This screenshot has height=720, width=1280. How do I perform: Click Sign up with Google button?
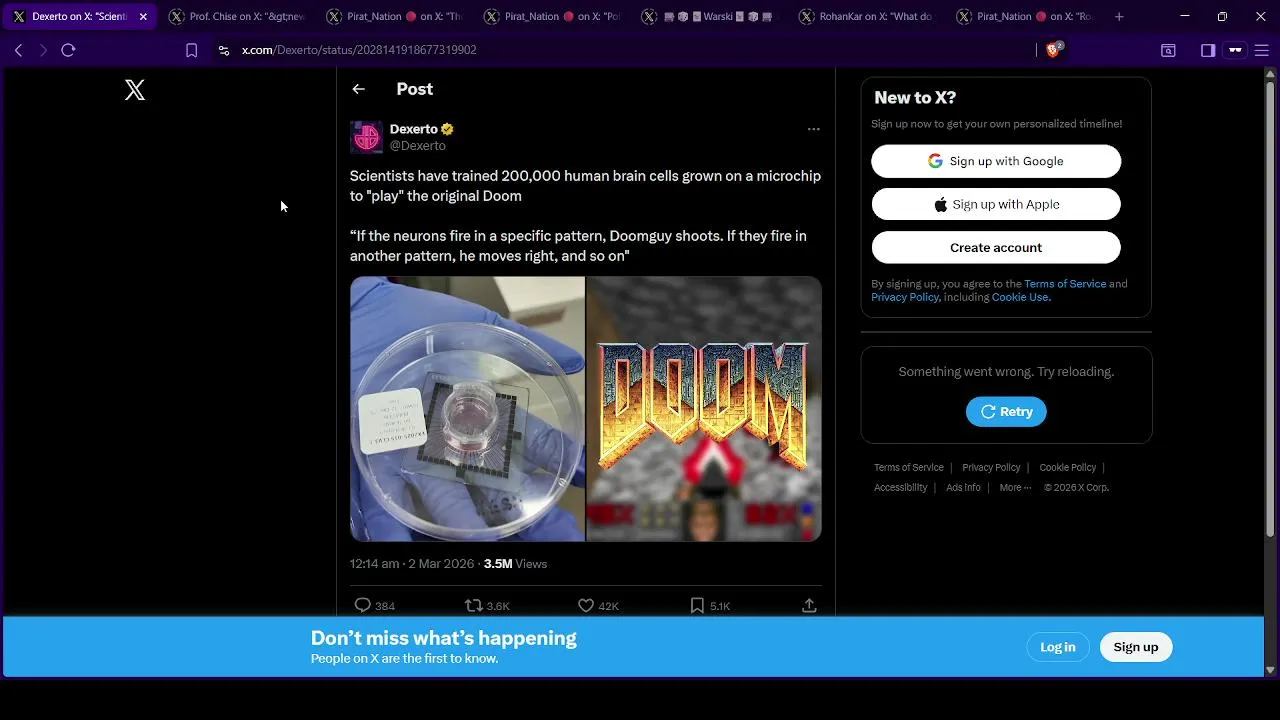click(996, 161)
